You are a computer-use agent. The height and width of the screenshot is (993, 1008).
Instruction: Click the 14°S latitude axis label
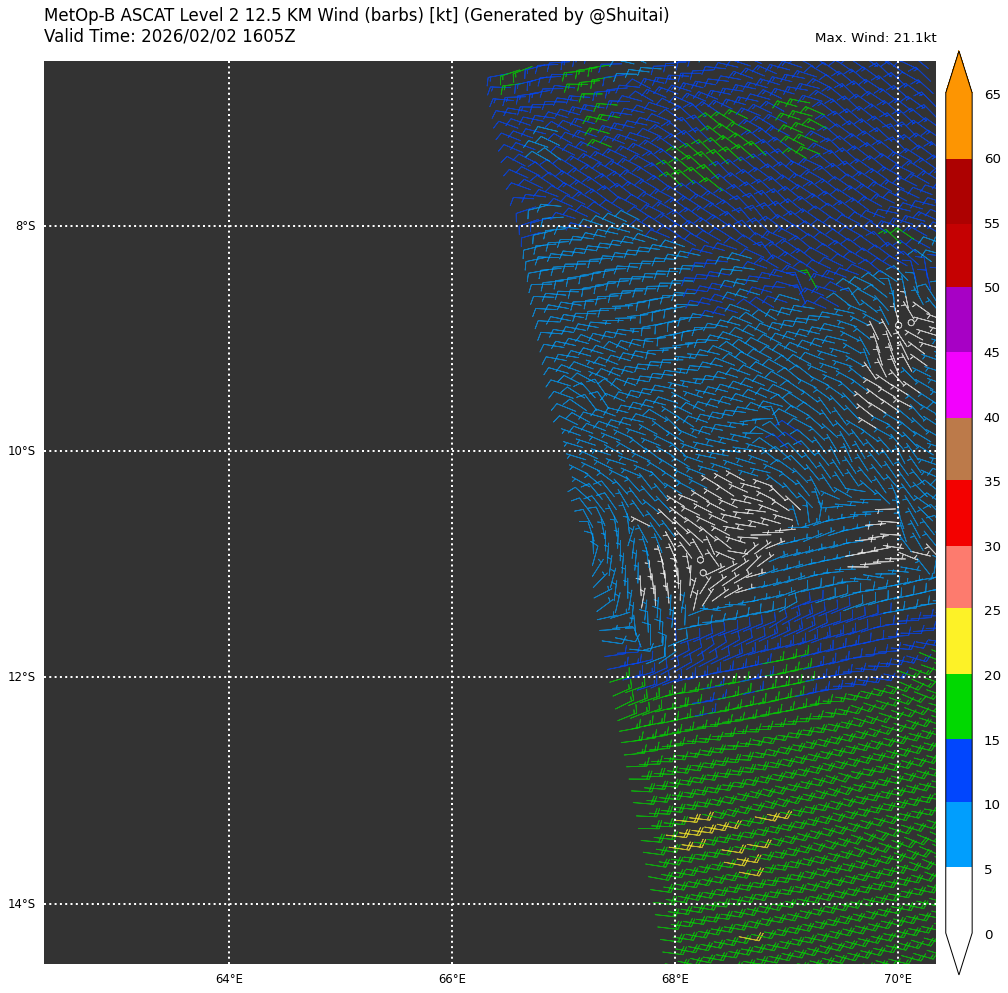[22, 904]
